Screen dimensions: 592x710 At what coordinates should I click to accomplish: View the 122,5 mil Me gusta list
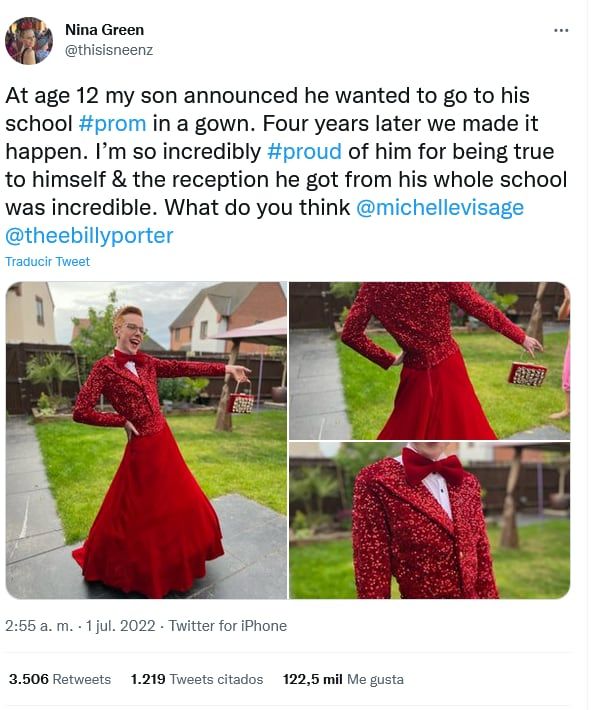point(343,679)
